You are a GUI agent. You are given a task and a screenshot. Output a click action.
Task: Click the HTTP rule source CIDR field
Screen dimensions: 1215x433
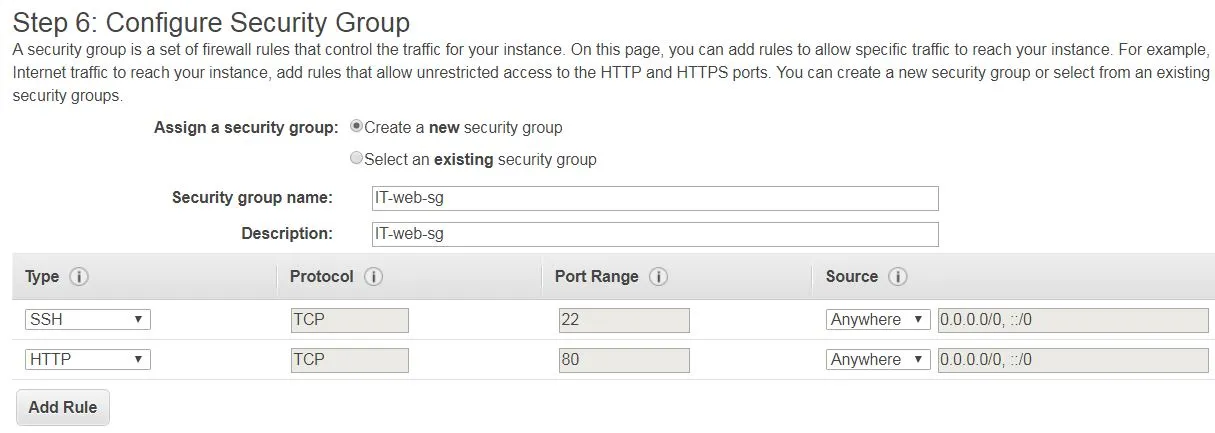(x=1072, y=359)
